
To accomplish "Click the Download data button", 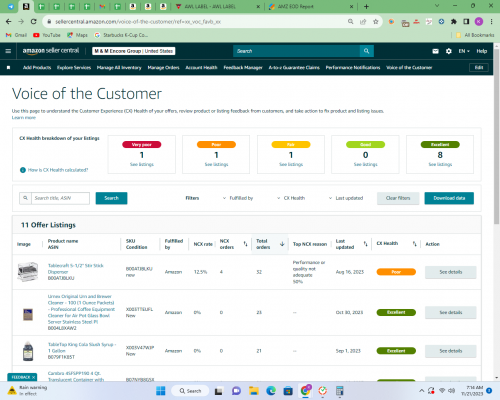I will (449, 198).
